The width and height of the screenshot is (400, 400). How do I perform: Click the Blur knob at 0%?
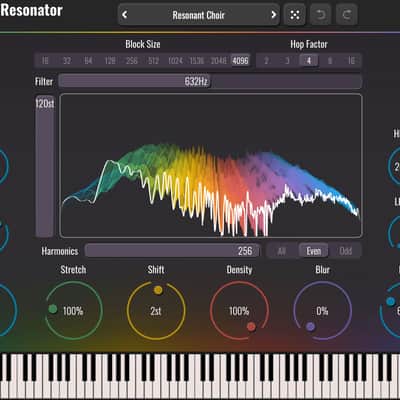pos(322,311)
